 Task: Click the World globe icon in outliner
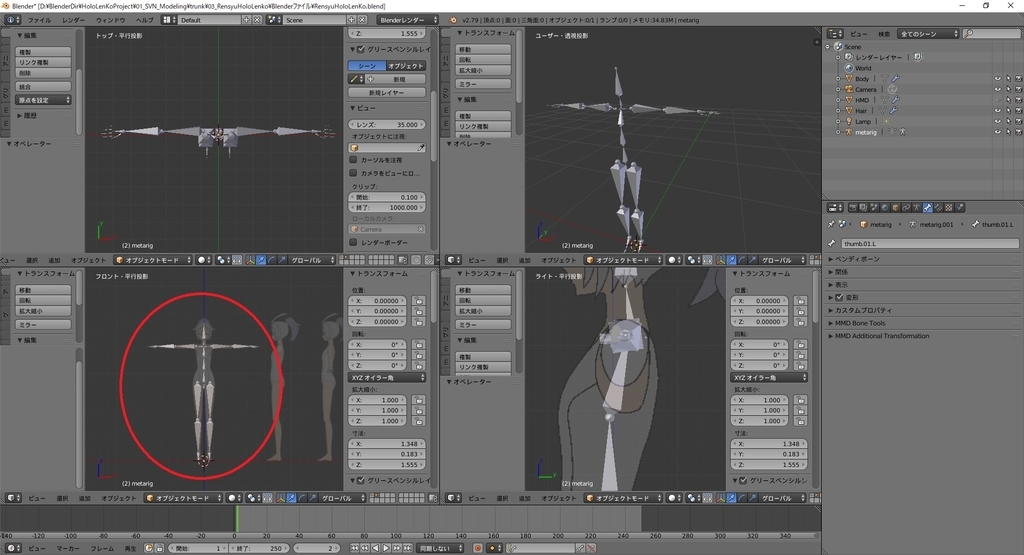click(849, 68)
